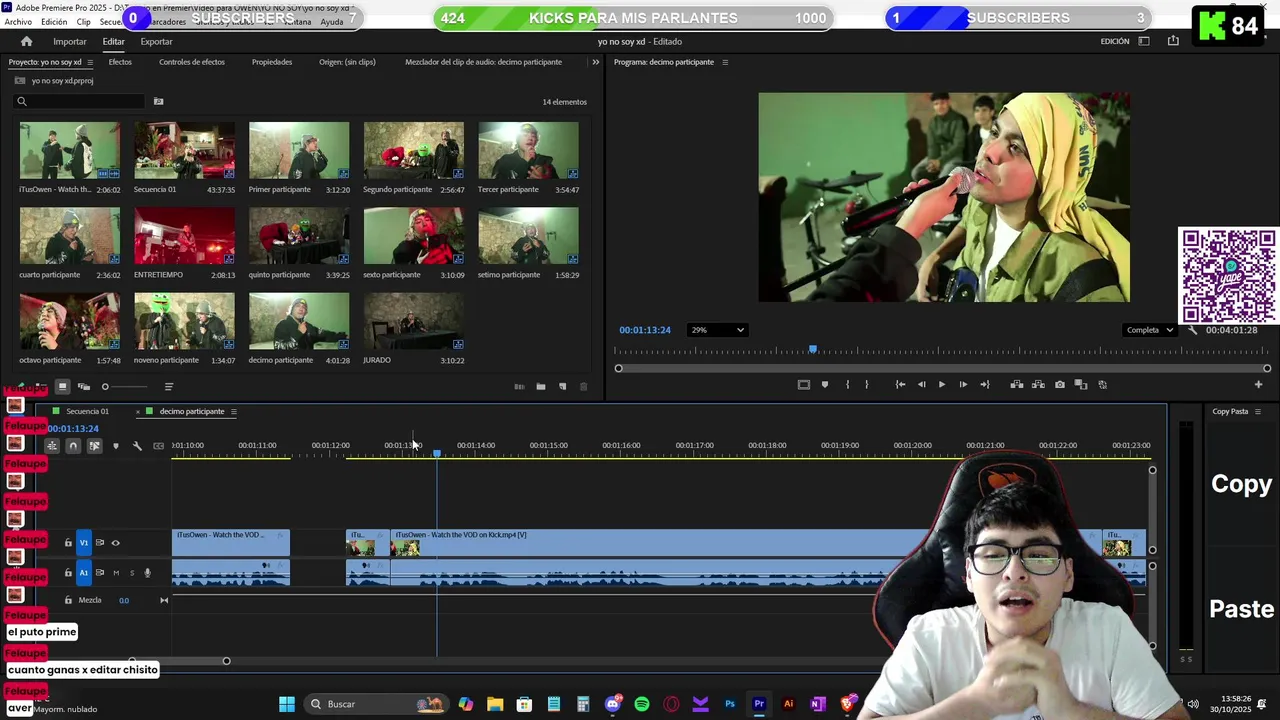Switch project panel to freeform view
Viewport: 1280px width, 720px height.
[x=84, y=386]
